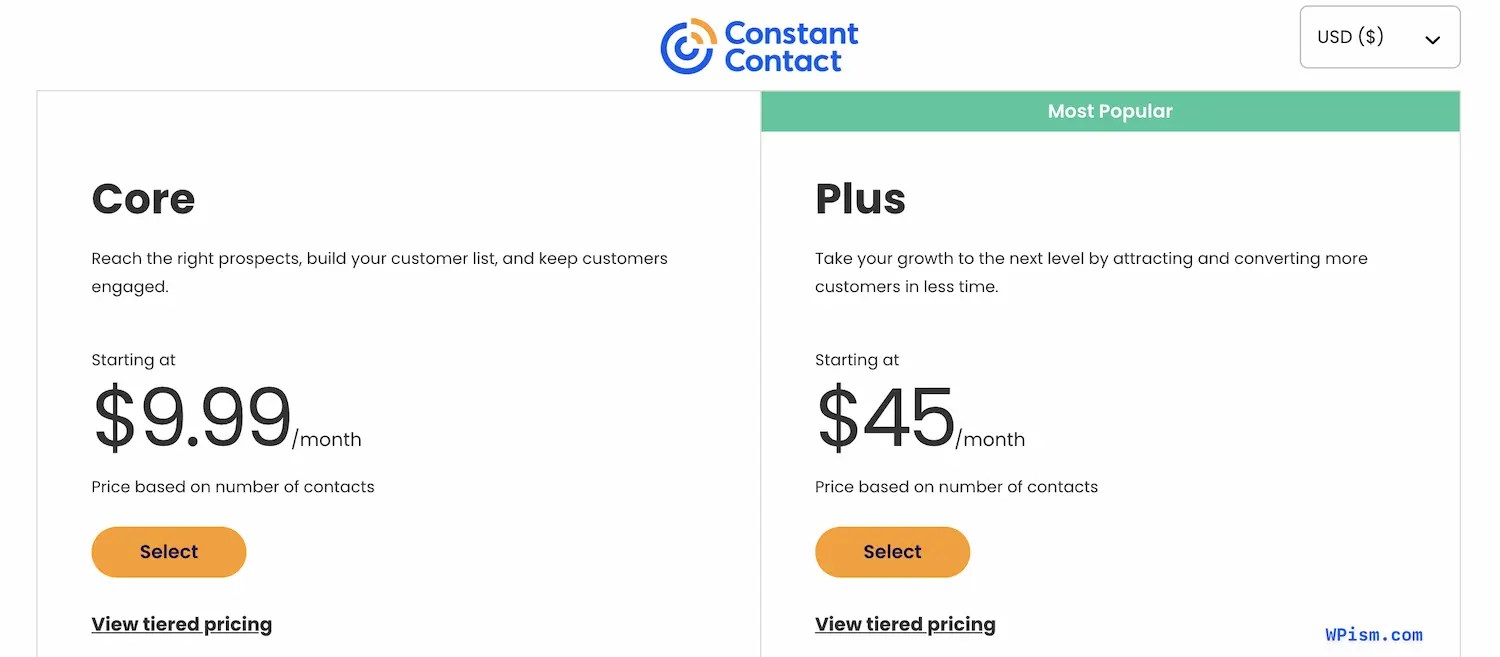Click the Most Popular banner
Screen dimensions: 1500x657
(x=1110, y=111)
